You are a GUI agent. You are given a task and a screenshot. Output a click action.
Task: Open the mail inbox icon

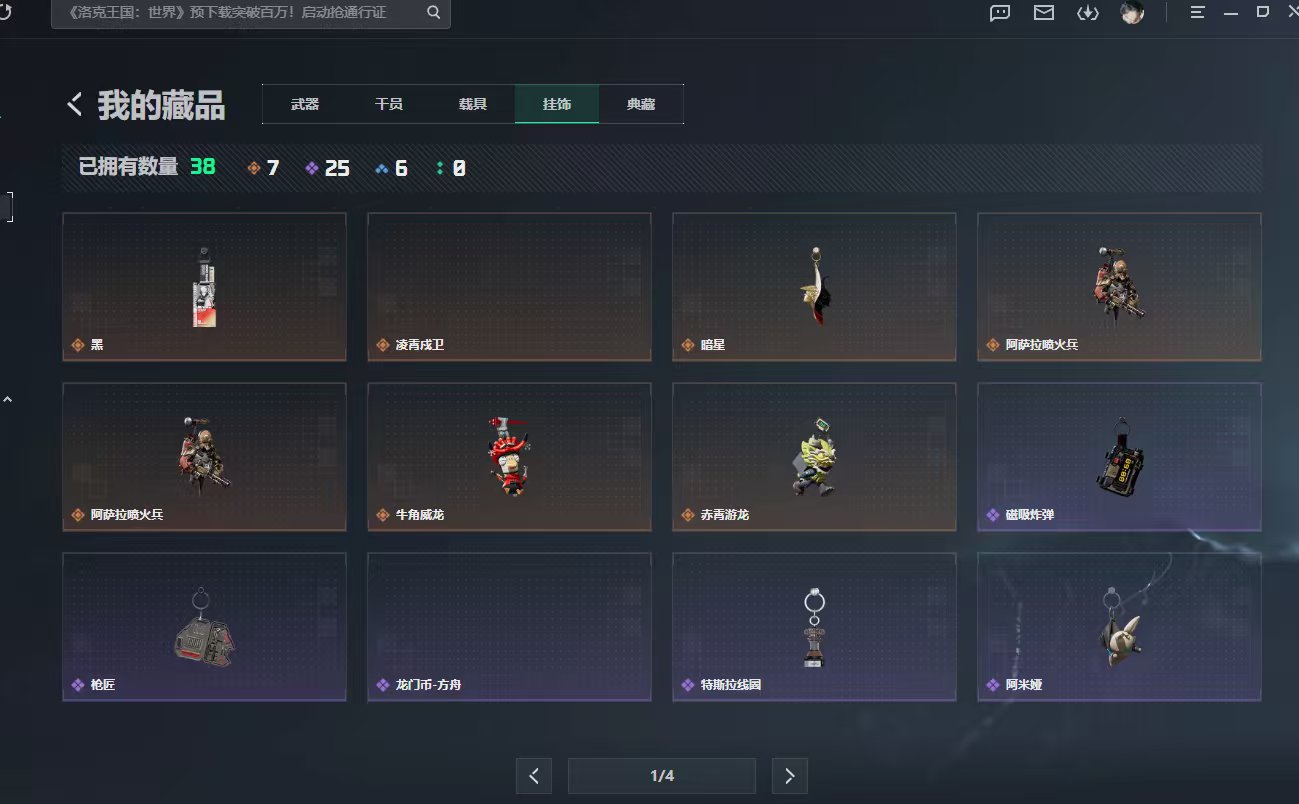(1043, 13)
